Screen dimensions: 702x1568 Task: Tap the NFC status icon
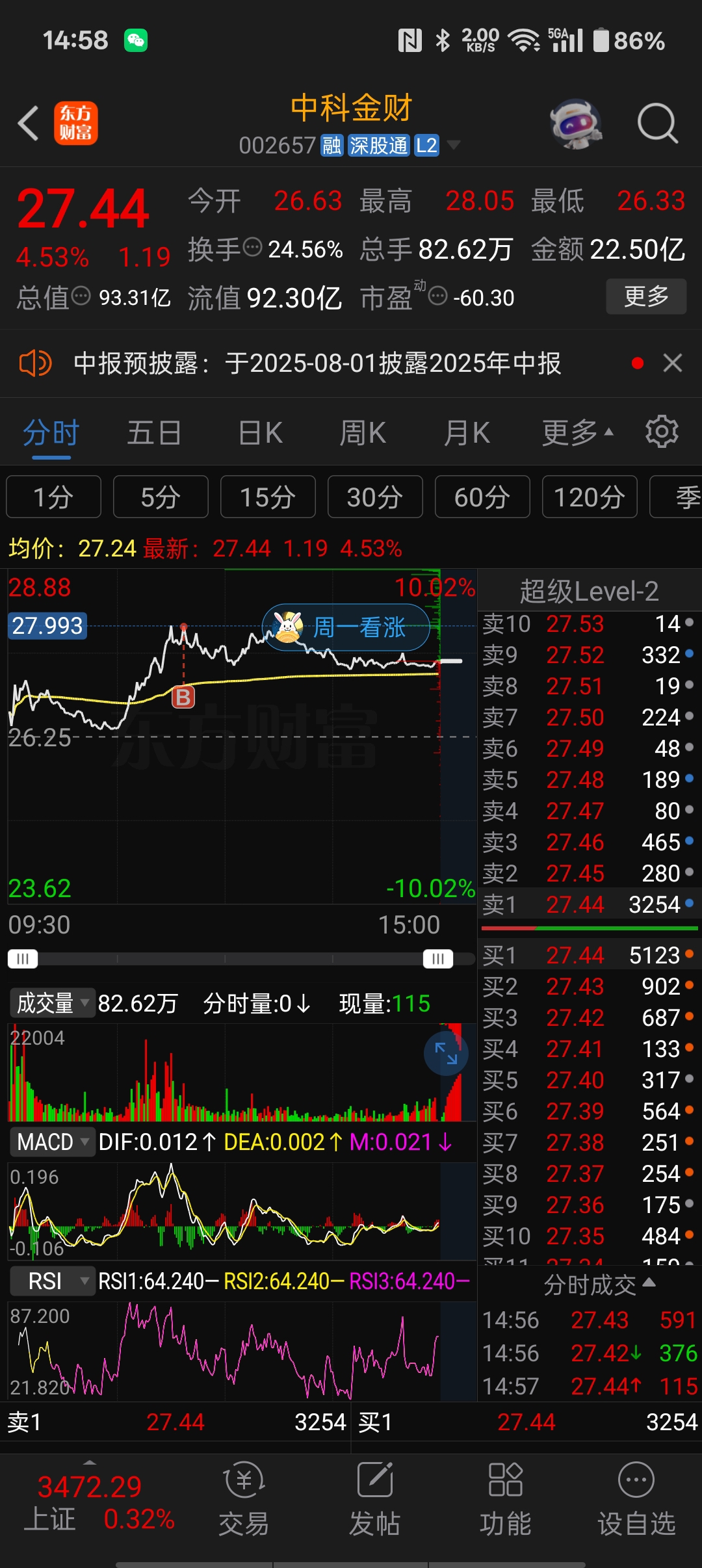coord(410,40)
